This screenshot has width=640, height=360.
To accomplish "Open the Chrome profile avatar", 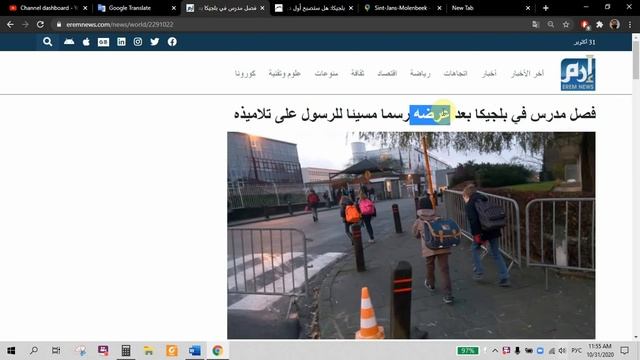I will (x=615, y=24).
